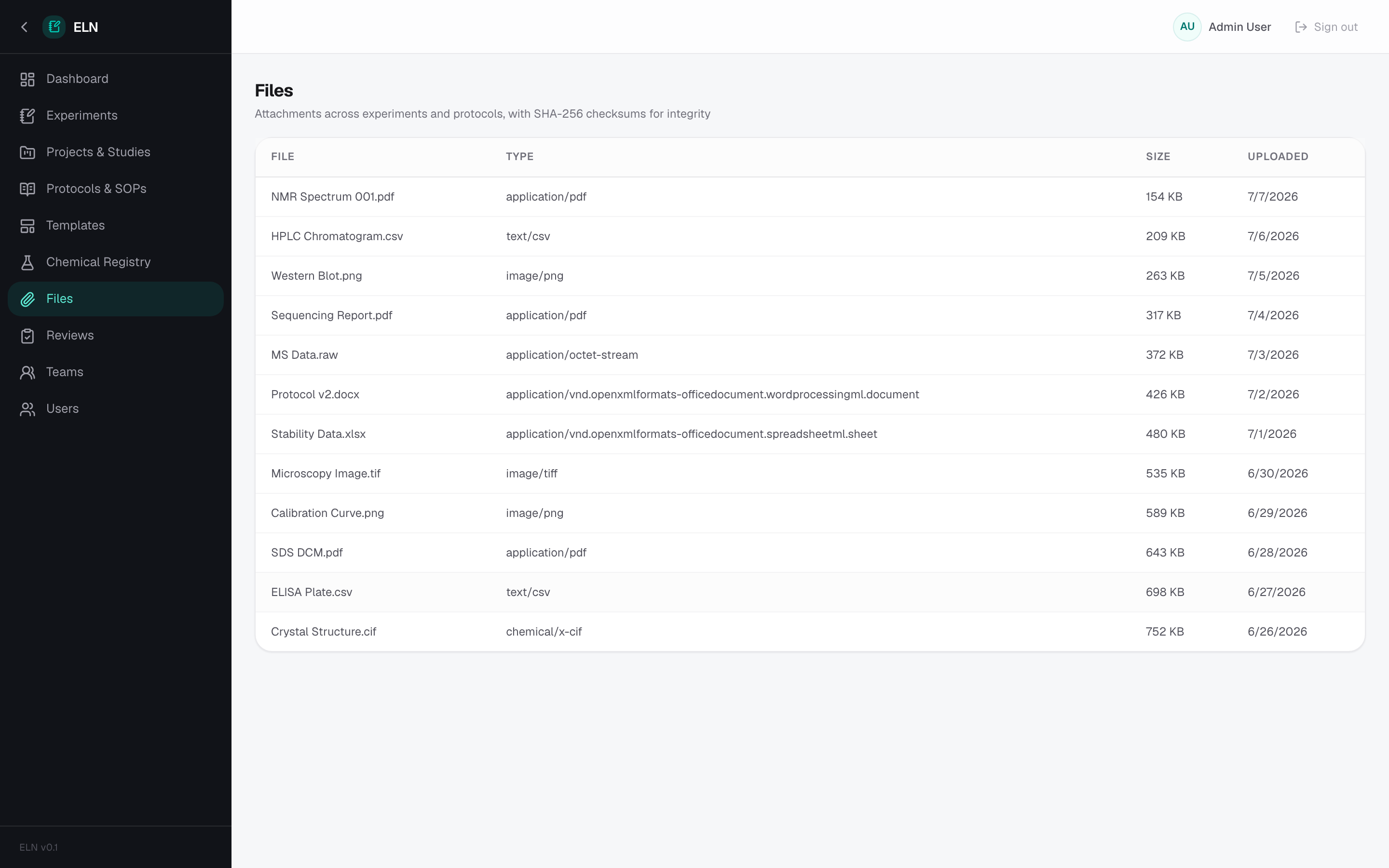Click the Size column header

click(1157, 157)
